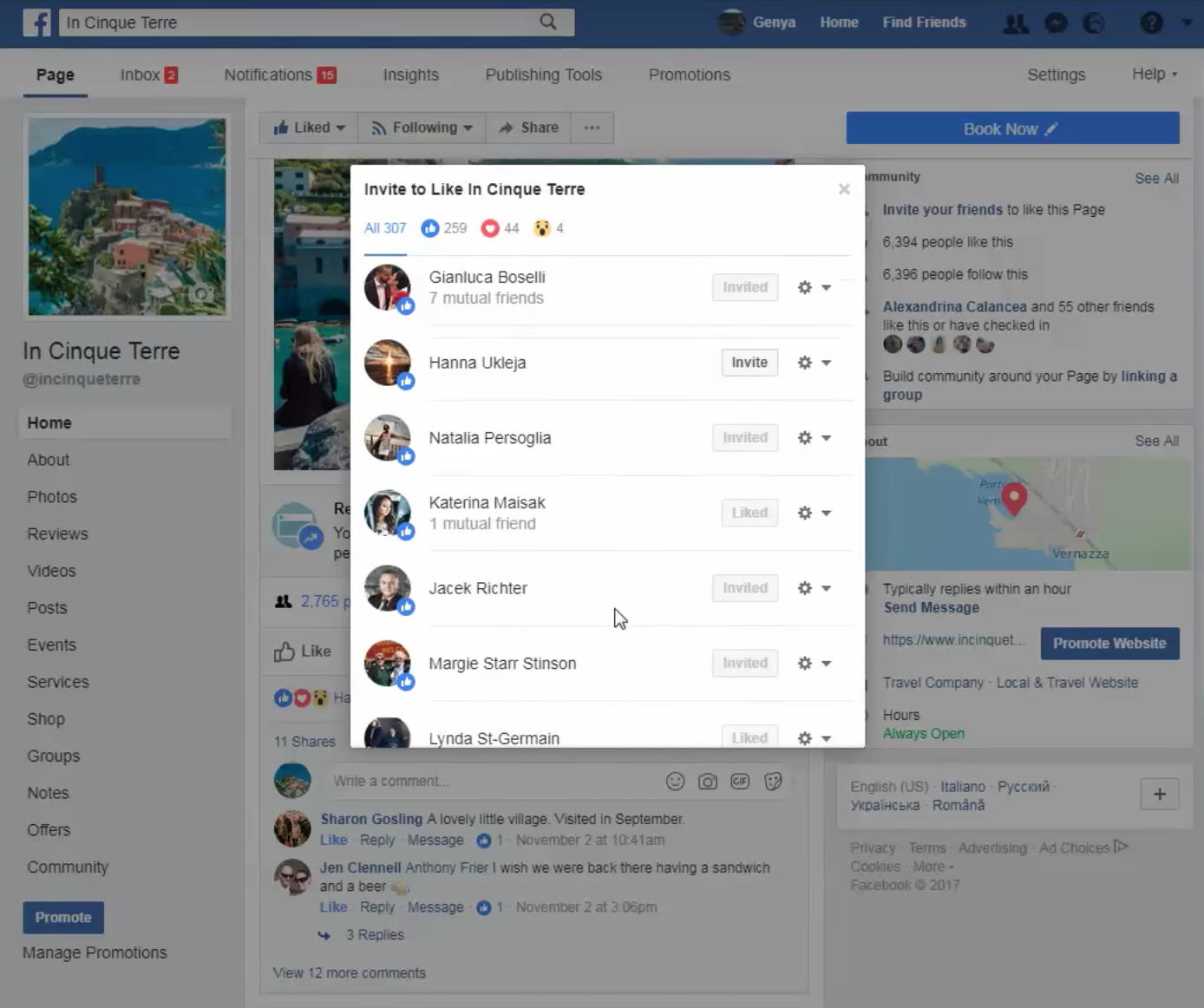Click the search magnifier icon
The image size is (1204, 1008).
click(548, 22)
